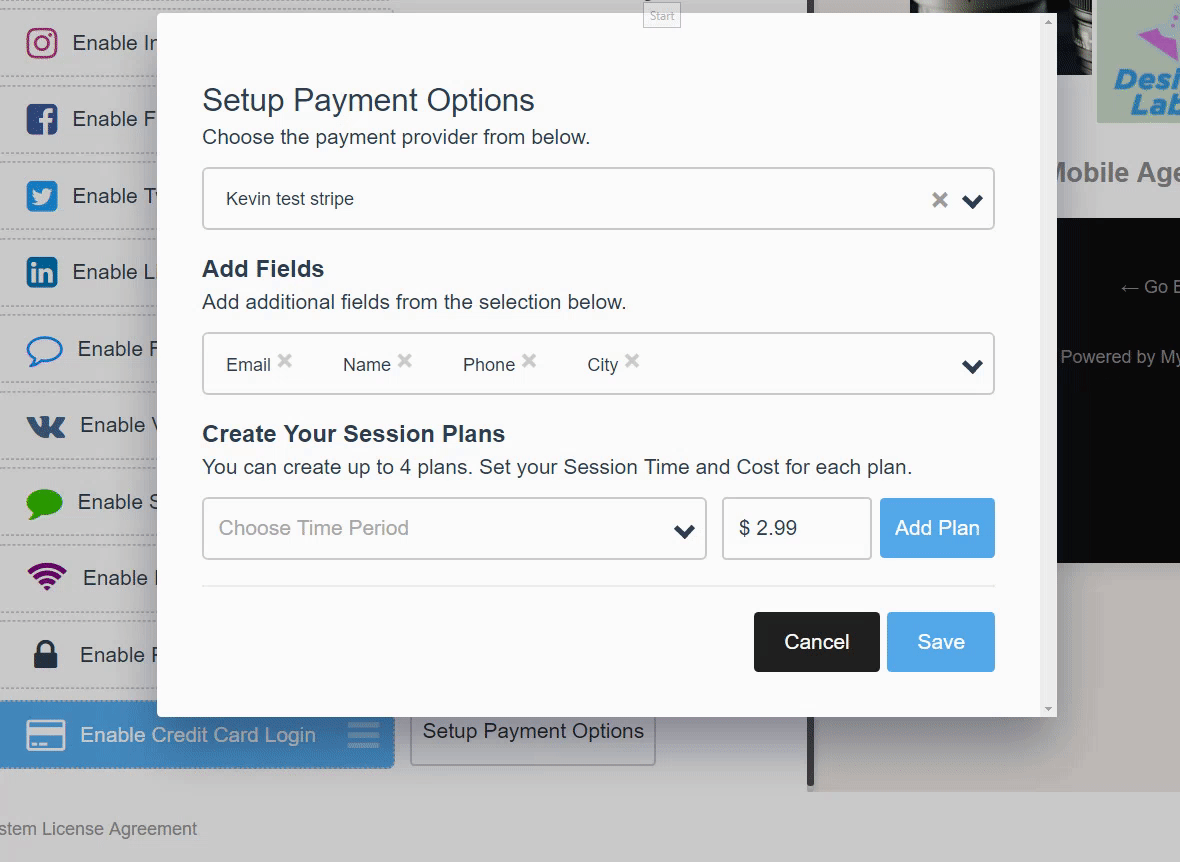Click the plan cost input field

[797, 528]
